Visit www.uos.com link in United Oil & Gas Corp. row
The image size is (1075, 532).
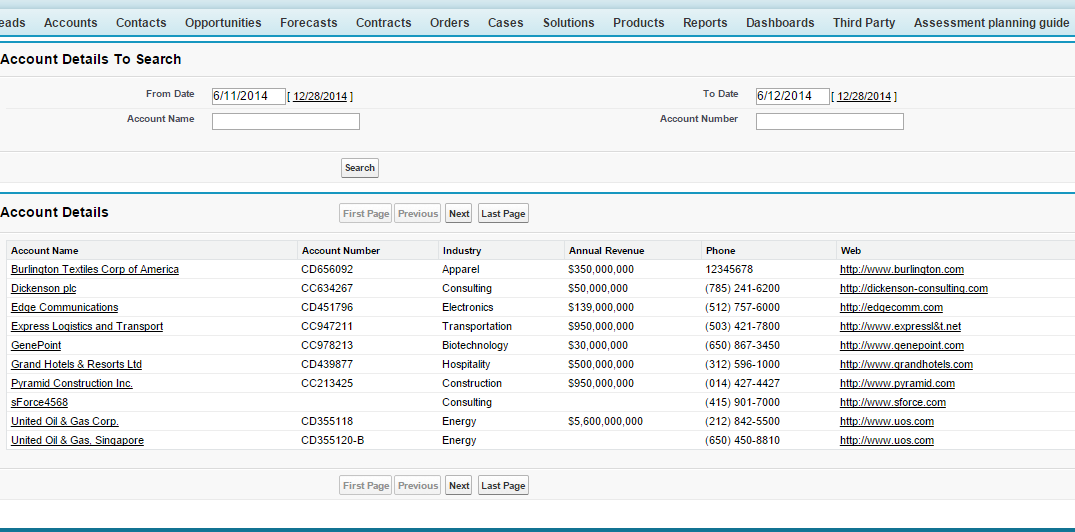pos(886,422)
